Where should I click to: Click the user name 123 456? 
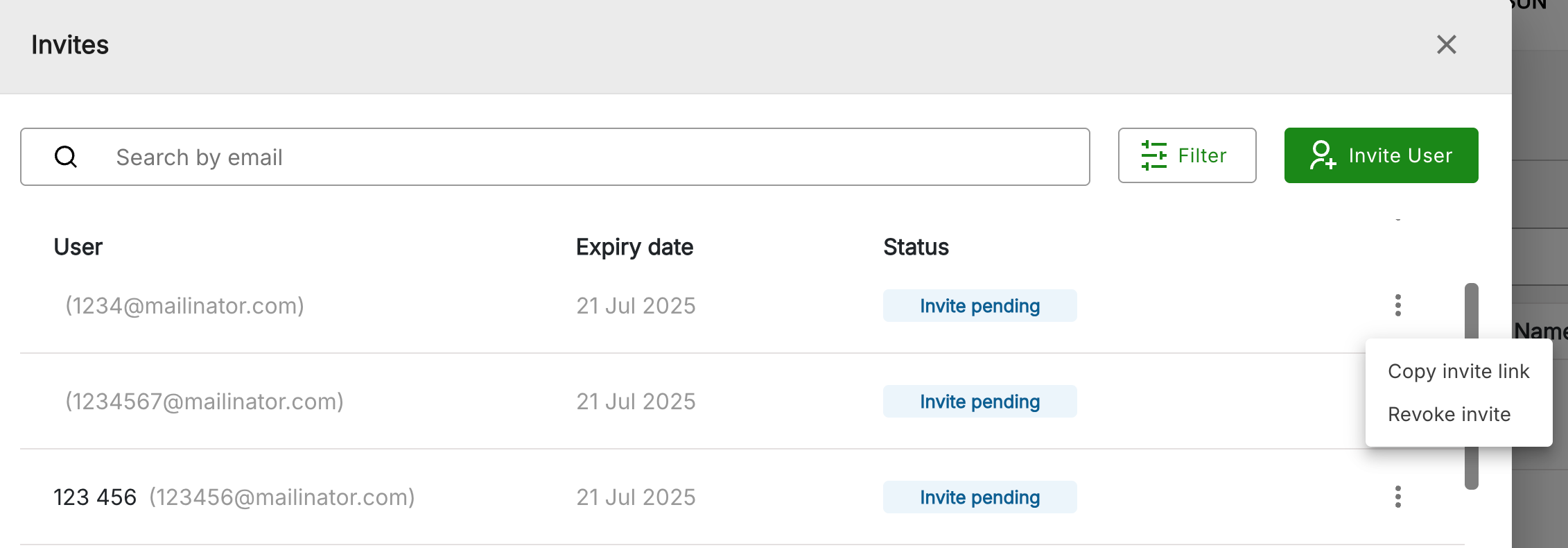click(x=95, y=497)
